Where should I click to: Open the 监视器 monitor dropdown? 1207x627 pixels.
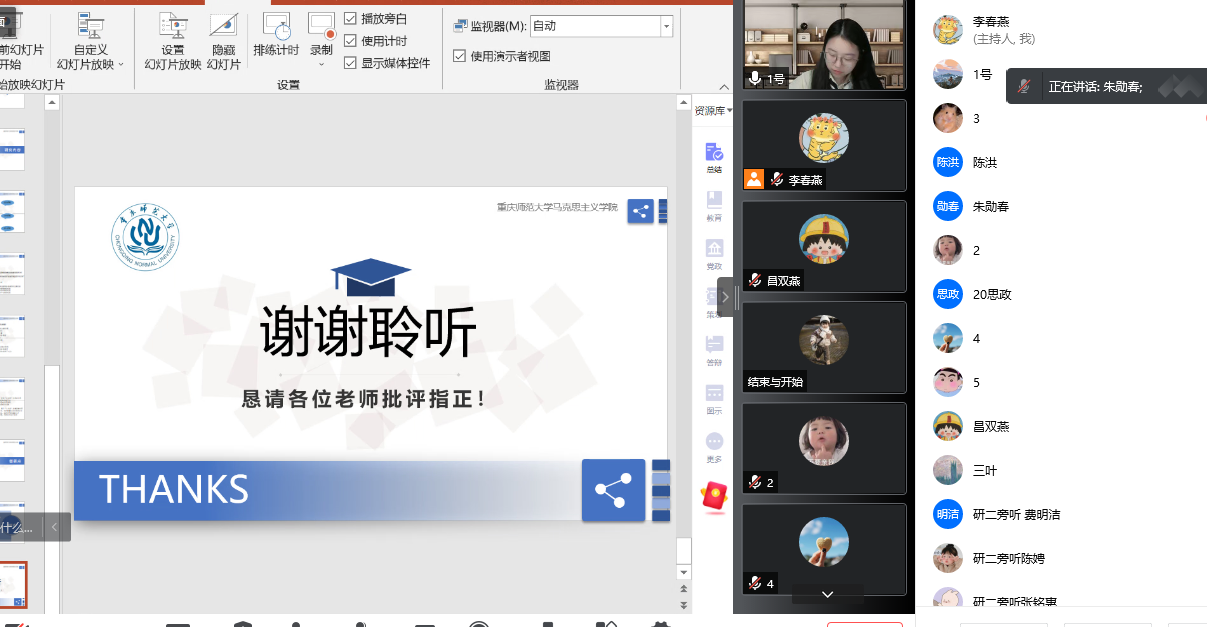[666, 26]
